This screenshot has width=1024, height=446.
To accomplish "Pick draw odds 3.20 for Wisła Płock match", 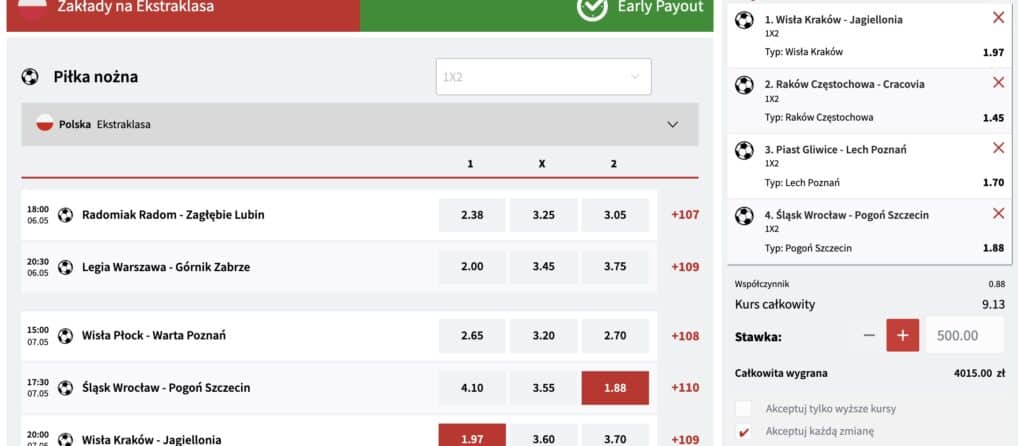I will (x=543, y=336).
